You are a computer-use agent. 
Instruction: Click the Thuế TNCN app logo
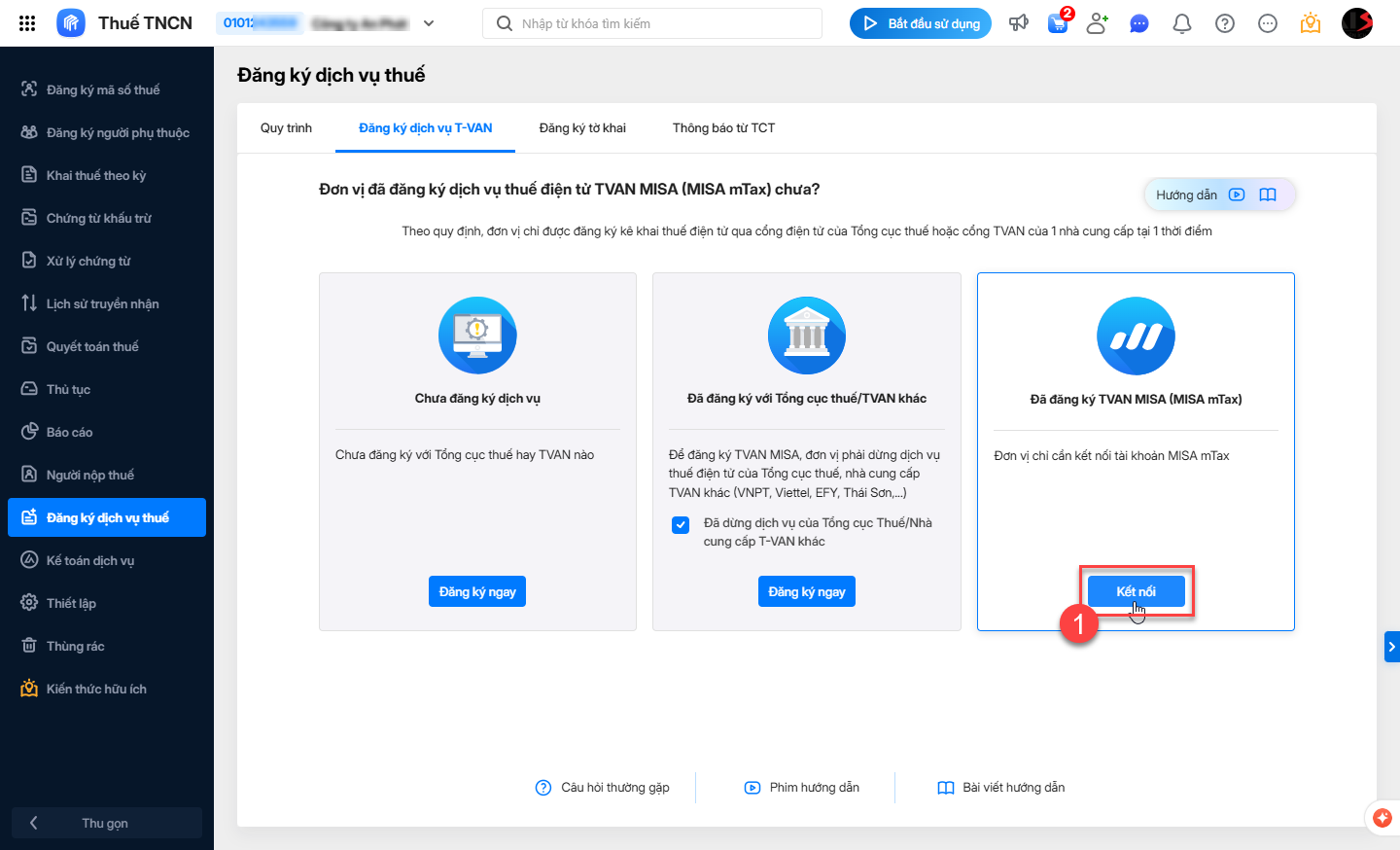71,23
